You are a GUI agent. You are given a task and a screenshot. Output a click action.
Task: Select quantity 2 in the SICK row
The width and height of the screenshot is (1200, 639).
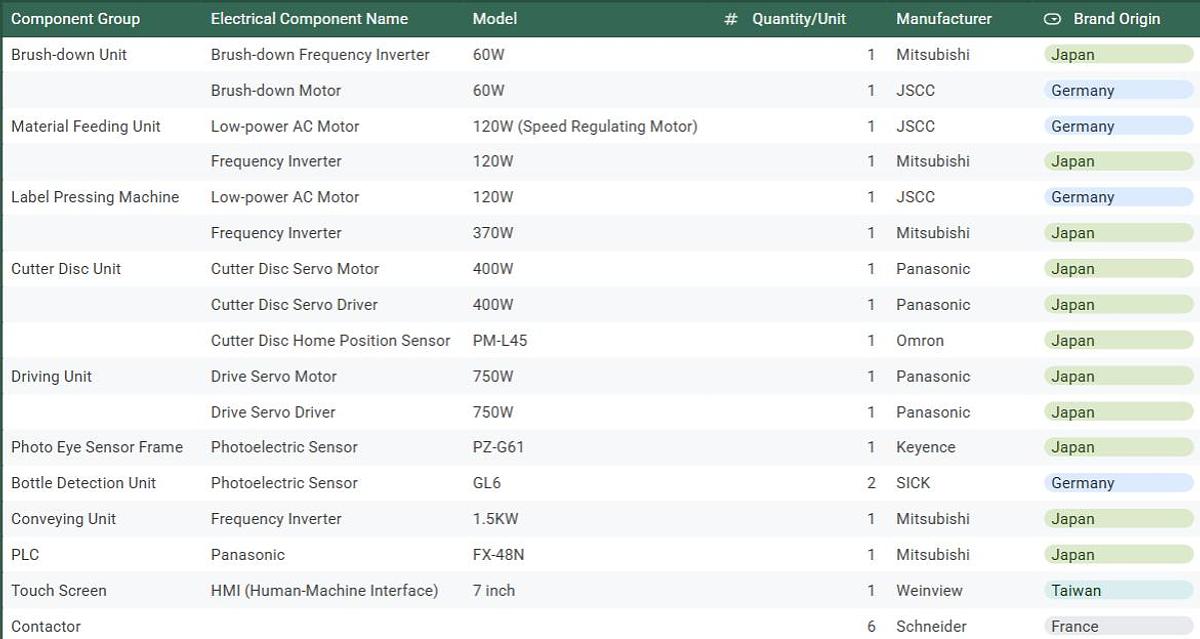pos(871,483)
